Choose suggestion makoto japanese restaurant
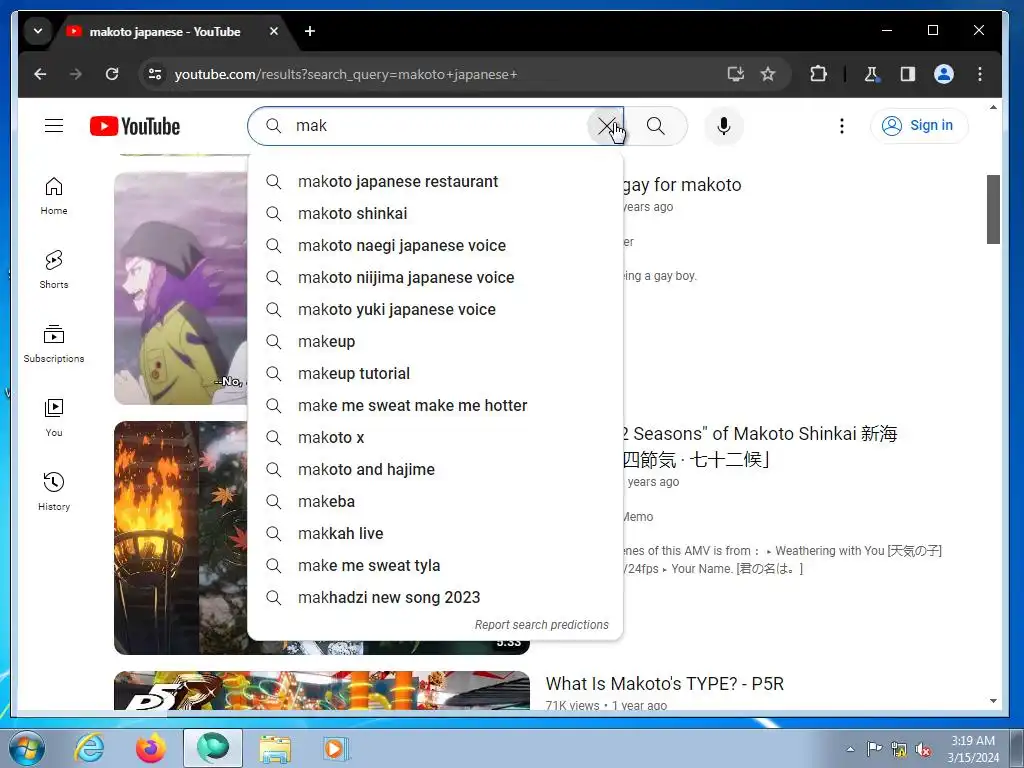The height and width of the screenshot is (768, 1024). pos(435,182)
